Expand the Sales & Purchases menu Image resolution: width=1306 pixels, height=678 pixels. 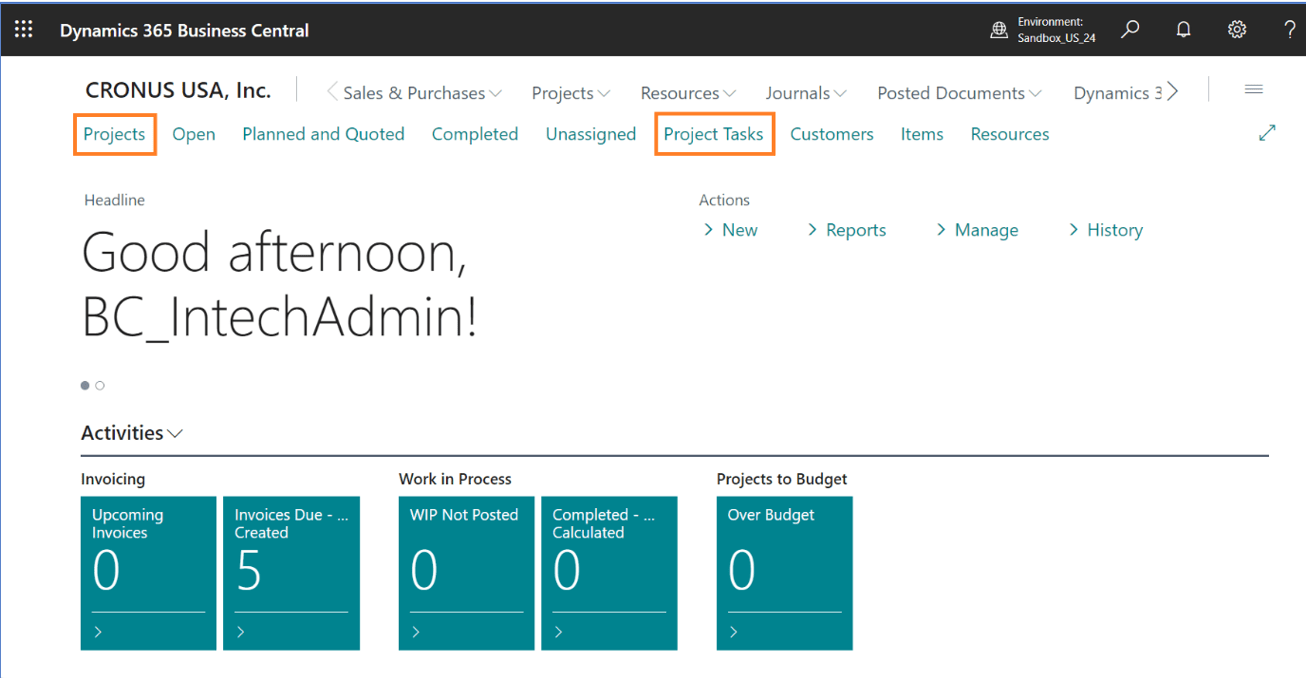(422, 93)
